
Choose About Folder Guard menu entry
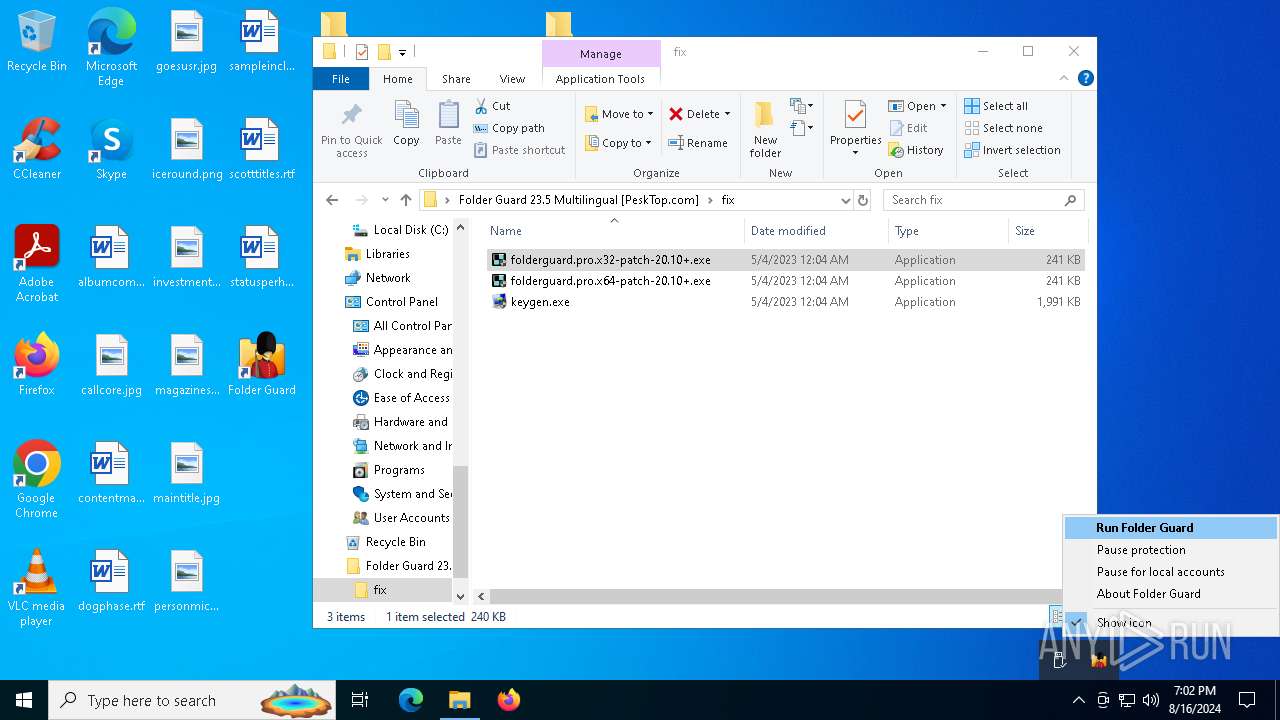(x=1171, y=594)
